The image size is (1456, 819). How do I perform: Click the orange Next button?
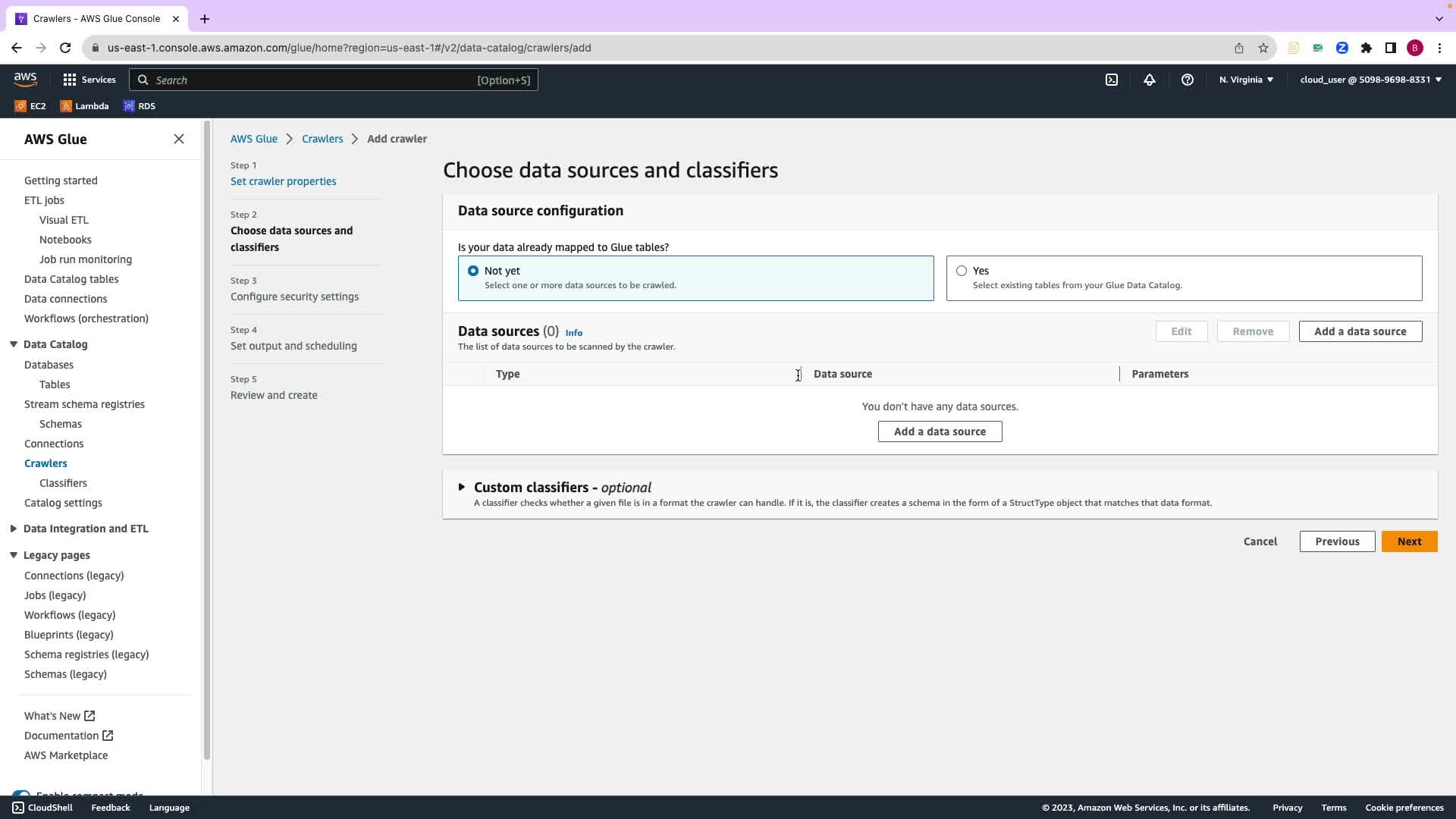[x=1408, y=541]
